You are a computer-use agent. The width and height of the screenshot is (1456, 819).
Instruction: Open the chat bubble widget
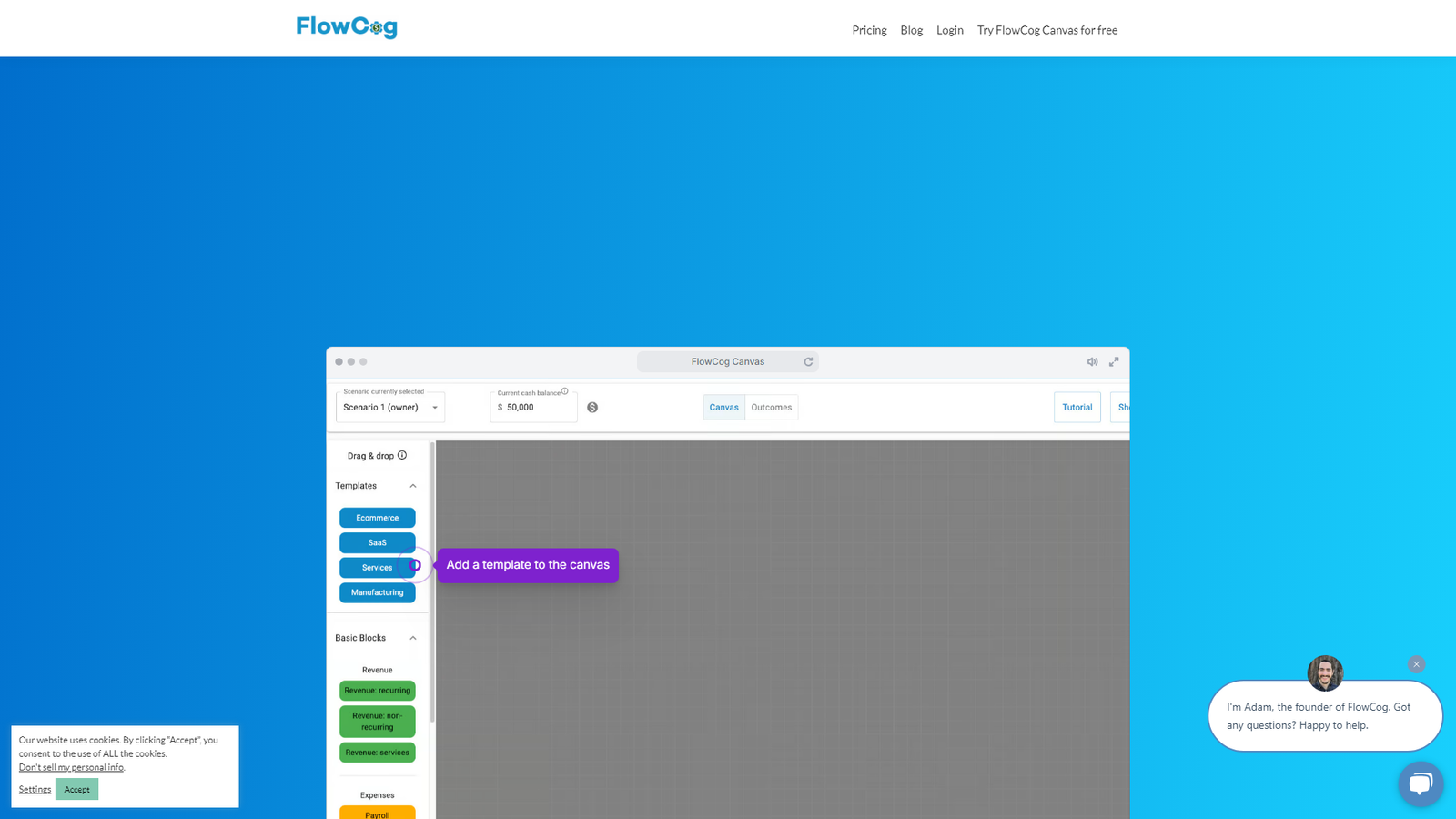click(x=1421, y=784)
